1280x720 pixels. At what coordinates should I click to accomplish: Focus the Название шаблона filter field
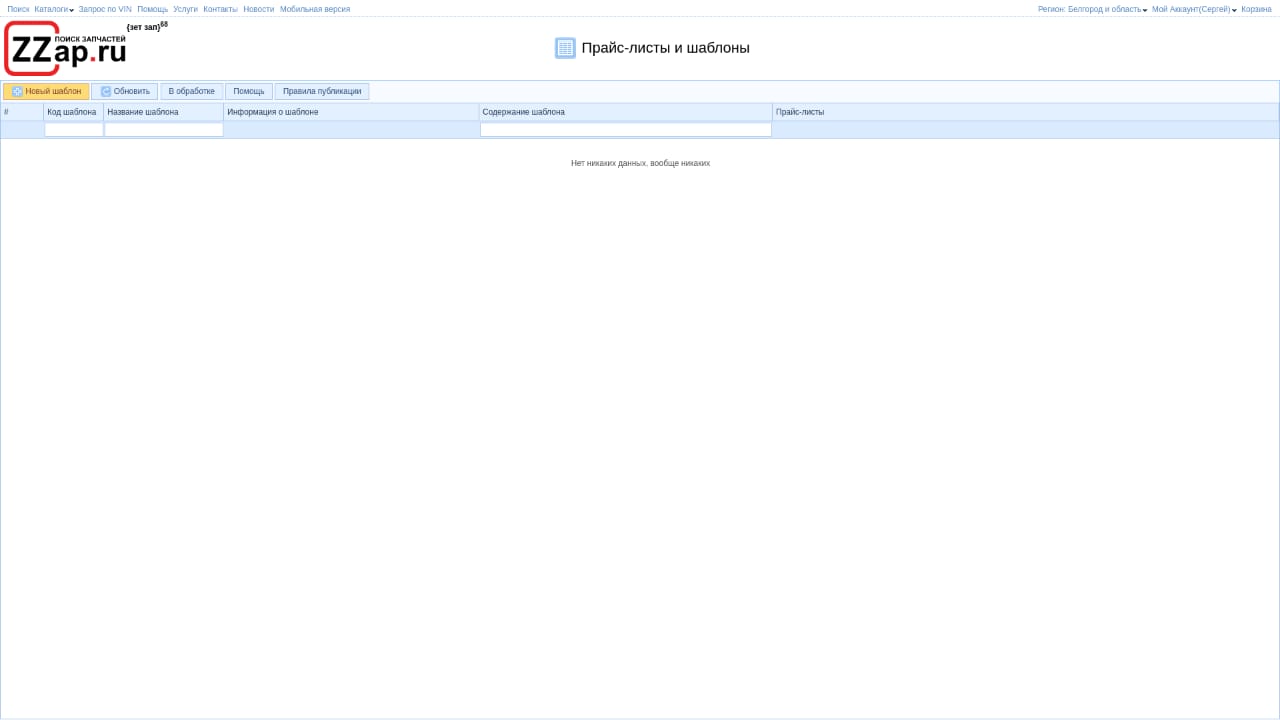[x=164, y=130]
